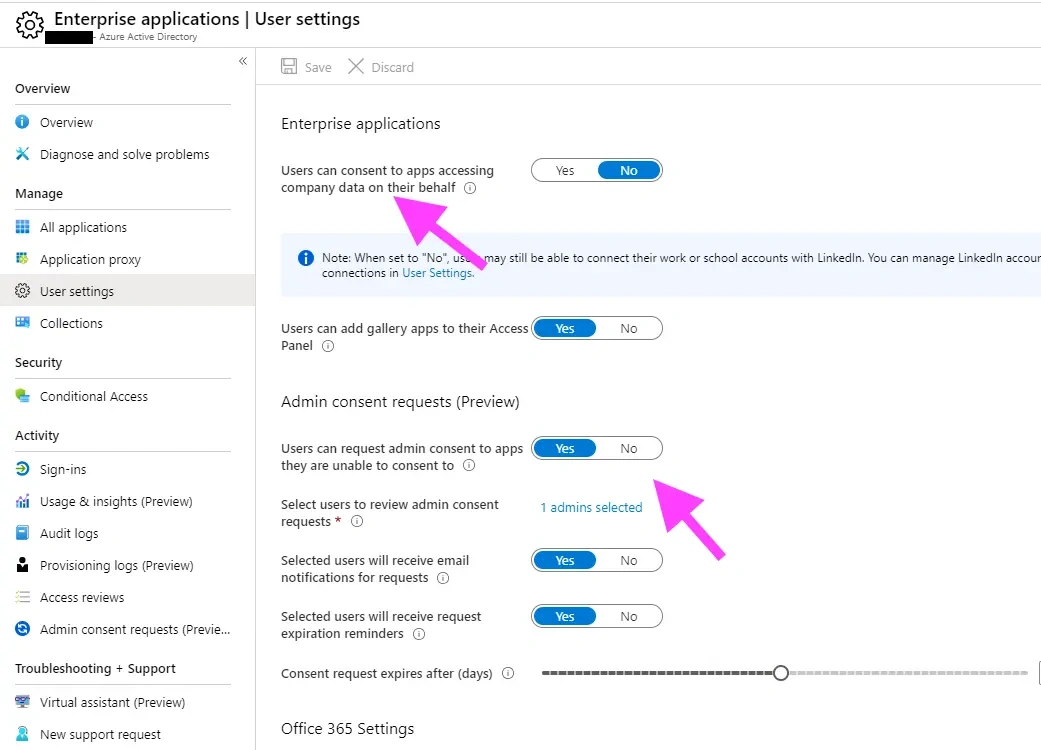Click the 1 admins selected link
Screen dimensions: 1041x750
591,507
